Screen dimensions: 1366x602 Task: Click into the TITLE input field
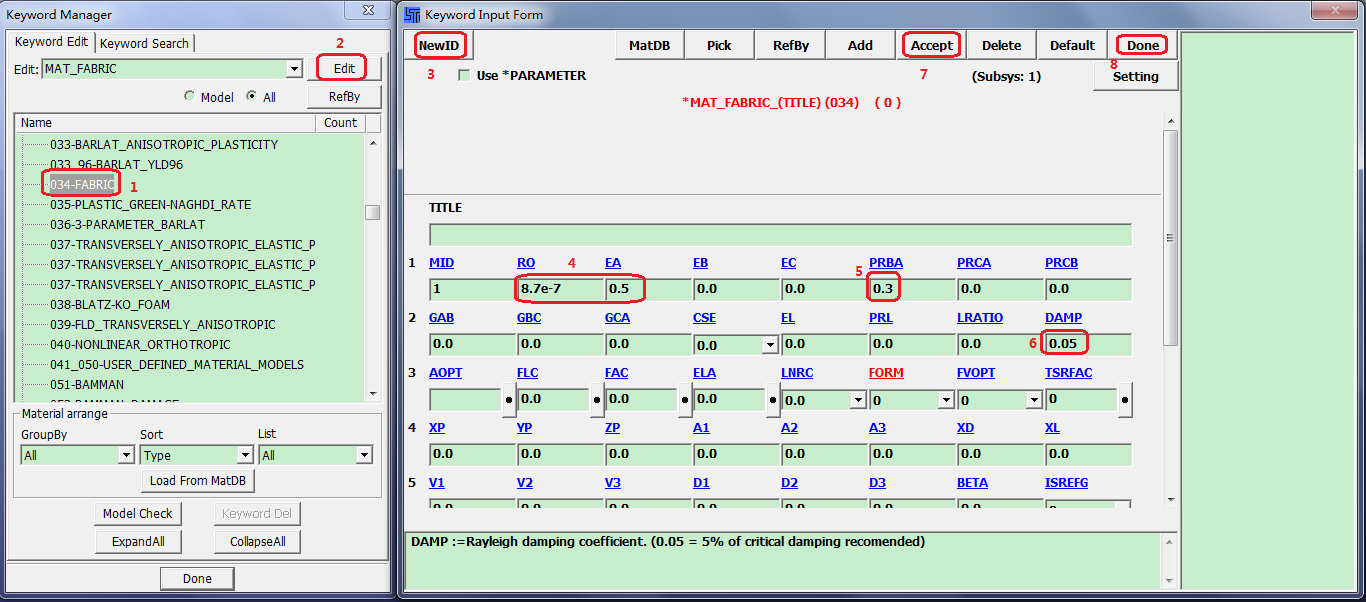point(780,235)
